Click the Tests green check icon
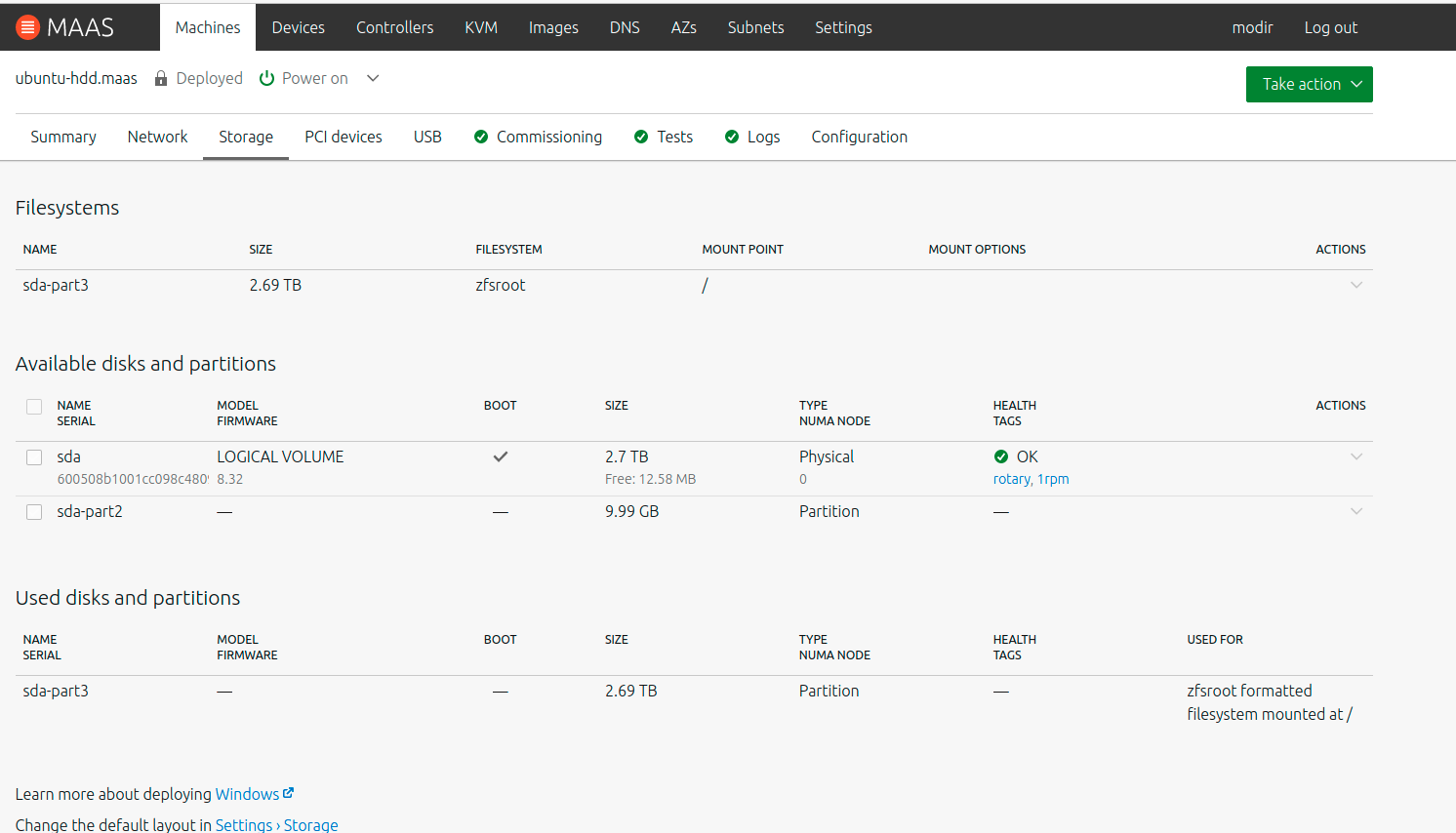The height and width of the screenshot is (833, 1456). (x=641, y=138)
